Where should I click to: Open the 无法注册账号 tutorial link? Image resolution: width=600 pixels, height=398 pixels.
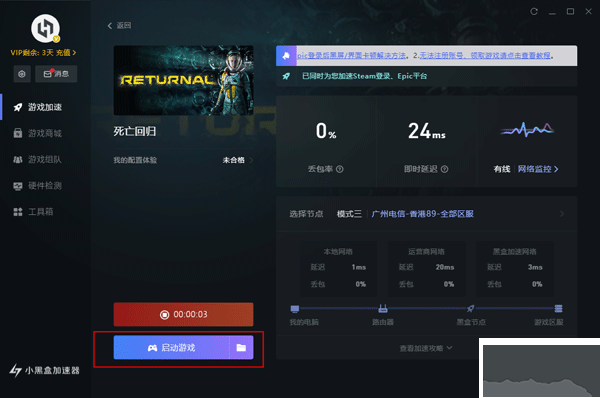click(x=485, y=56)
